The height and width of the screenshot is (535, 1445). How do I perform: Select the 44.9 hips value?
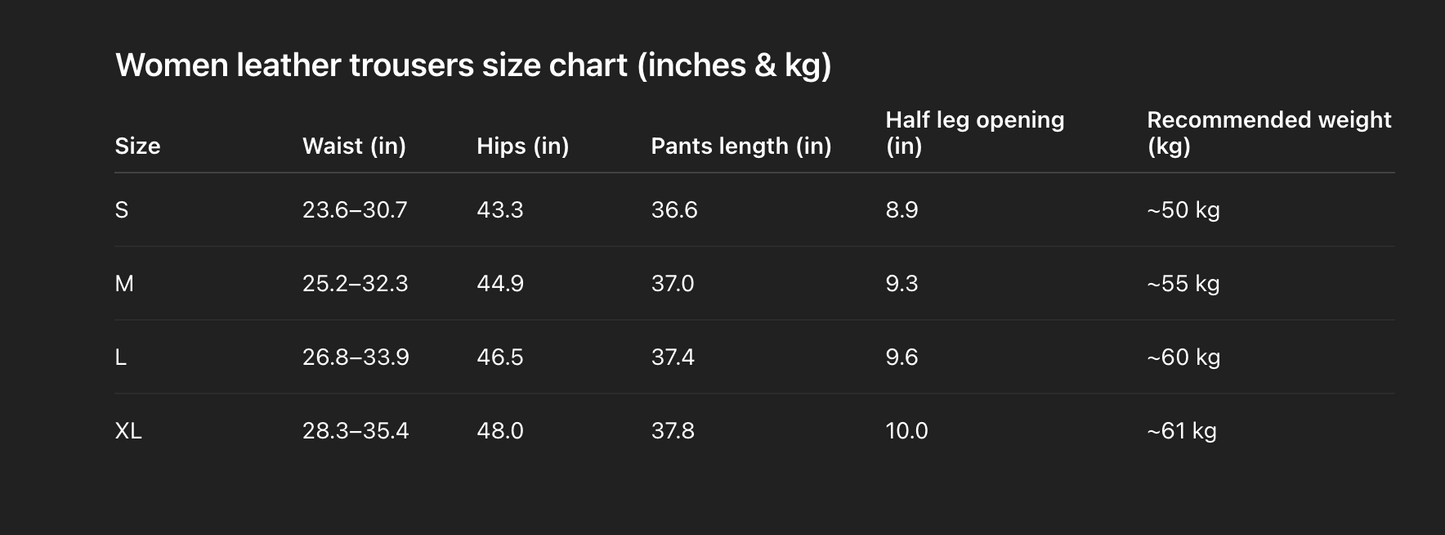(x=500, y=284)
